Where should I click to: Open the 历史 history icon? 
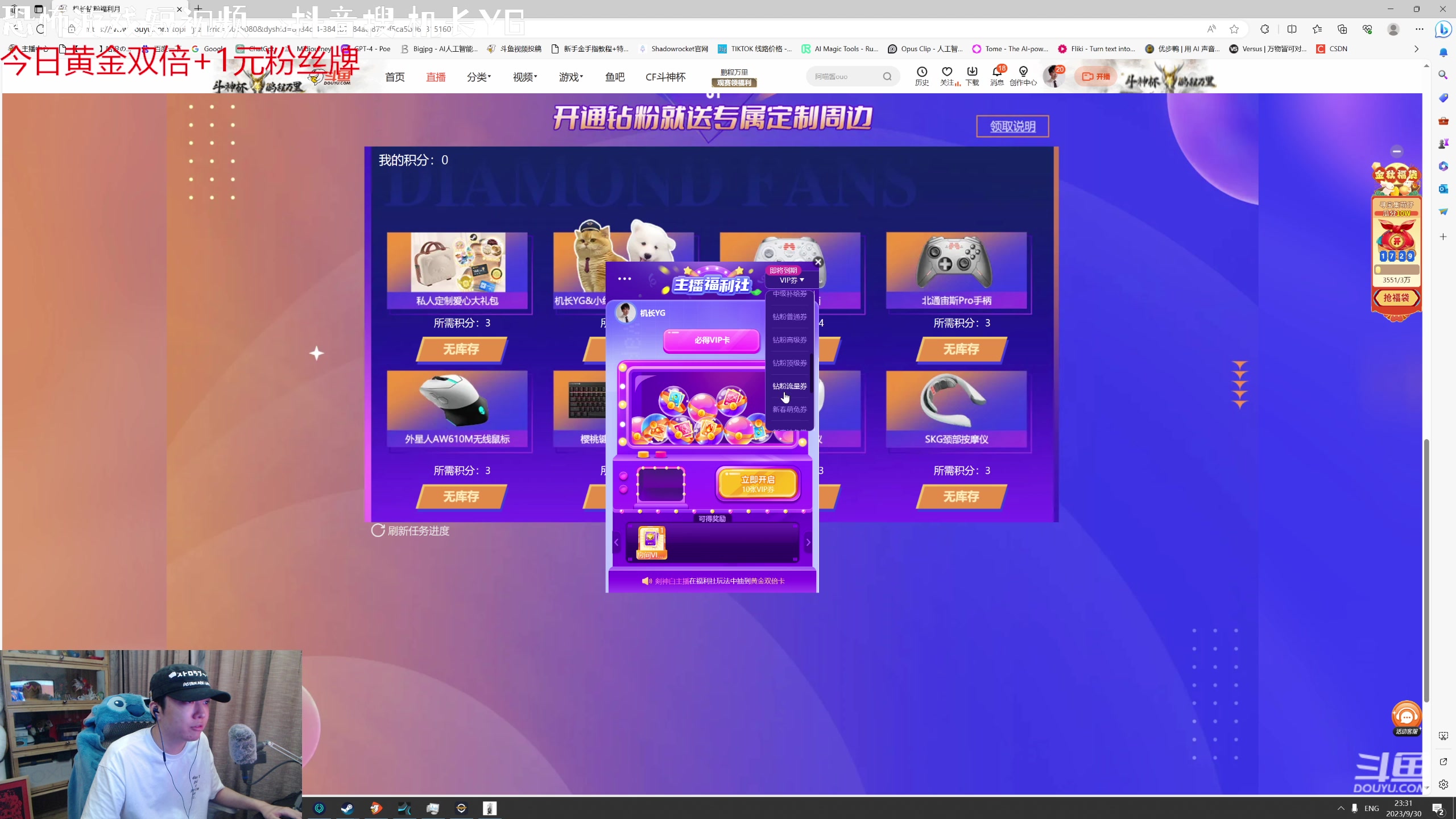(921, 72)
